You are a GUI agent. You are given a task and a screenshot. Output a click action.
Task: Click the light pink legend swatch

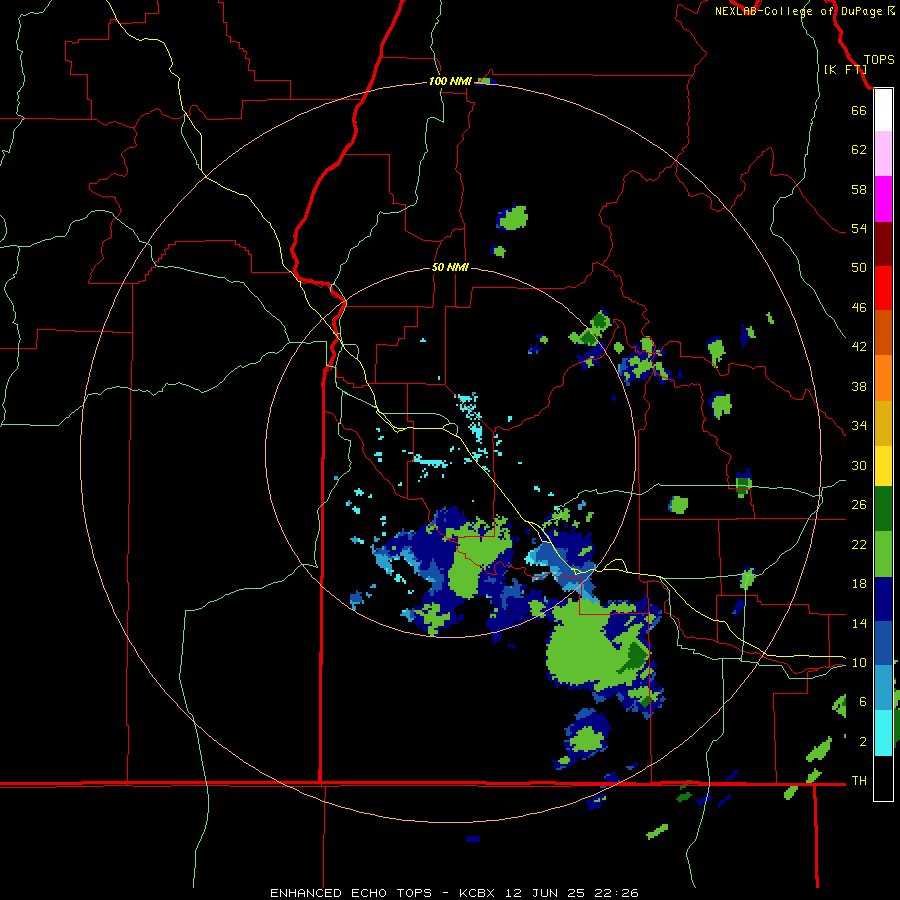click(x=883, y=154)
